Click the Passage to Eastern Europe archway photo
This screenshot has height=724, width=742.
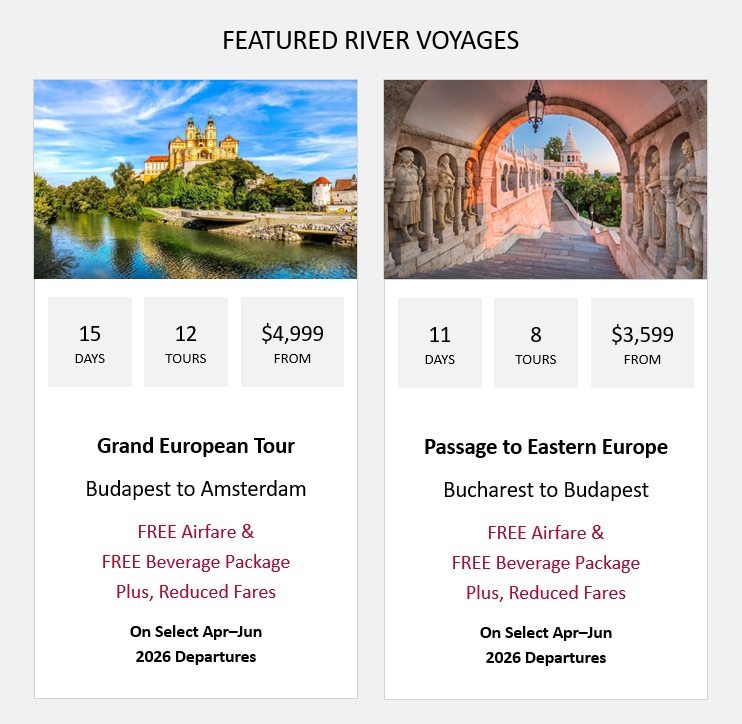[x=545, y=179]
